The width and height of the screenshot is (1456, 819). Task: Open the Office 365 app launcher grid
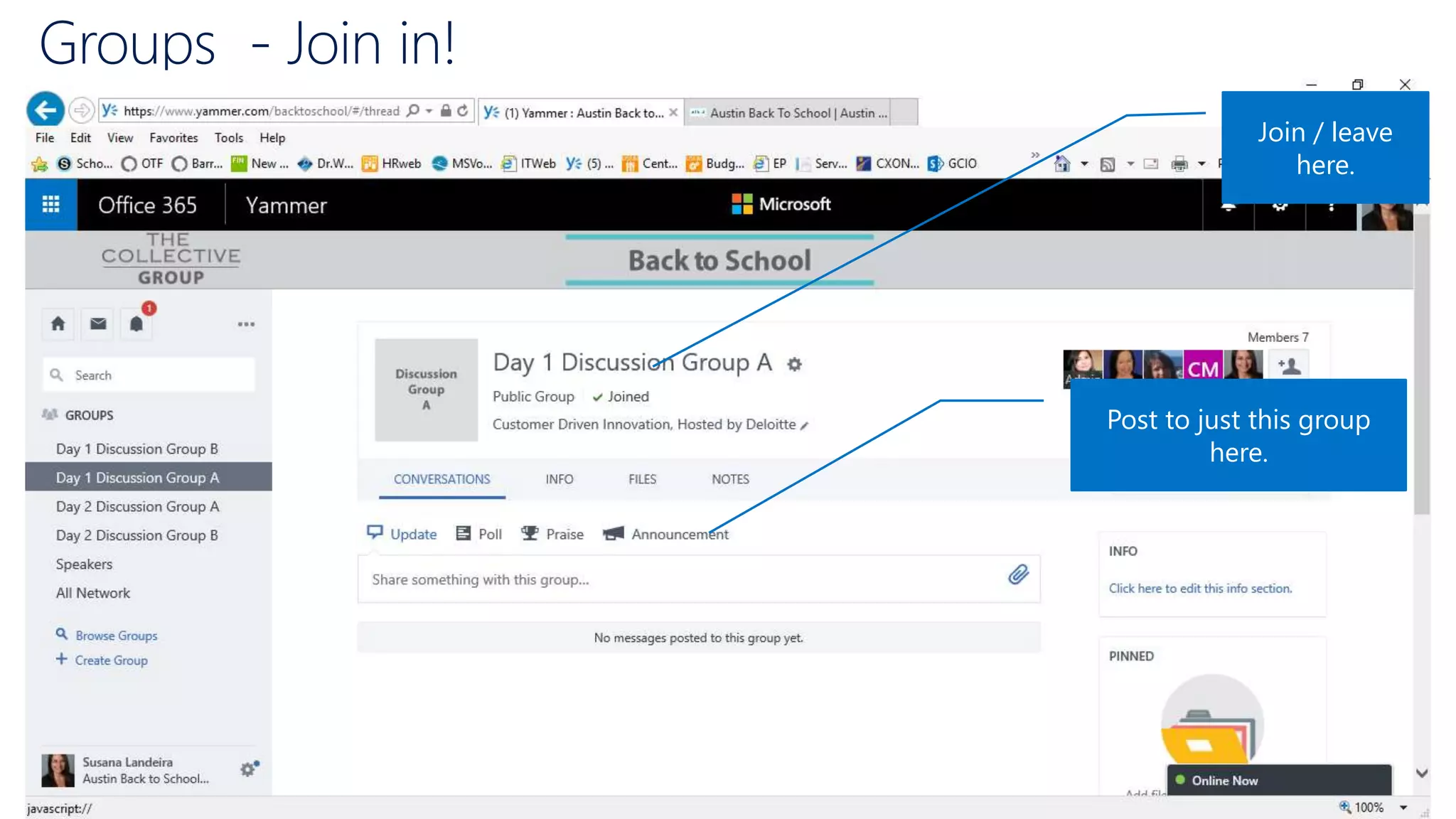[x=50, y=205]
